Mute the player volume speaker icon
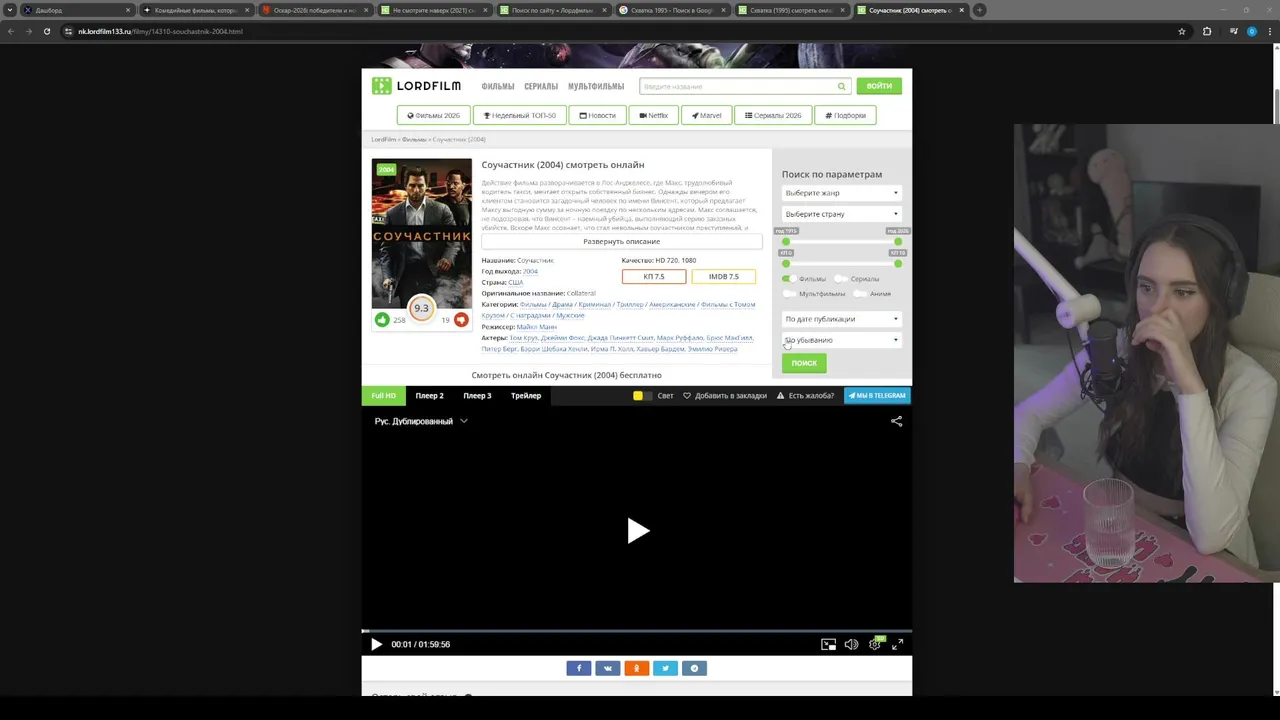Screen dimensions: 1280x720 (851, 644)
